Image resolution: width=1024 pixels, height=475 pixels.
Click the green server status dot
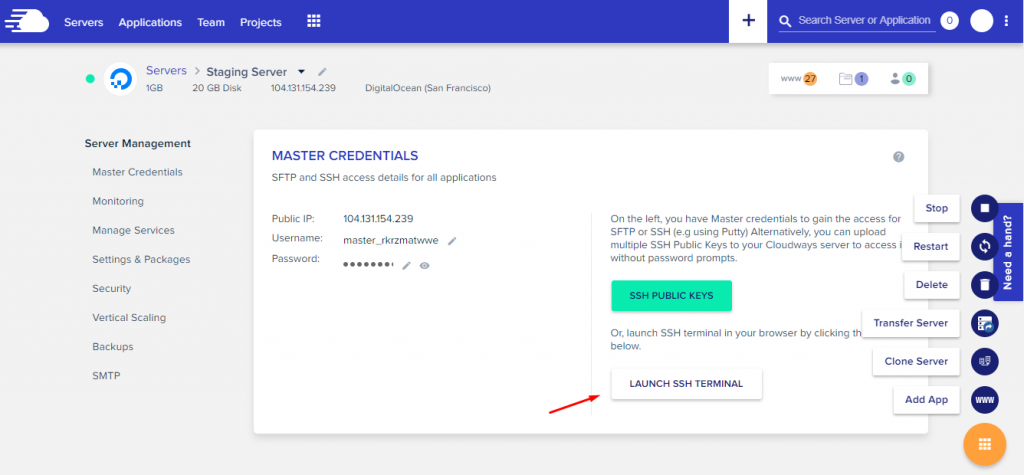click(x=90, y=79)
